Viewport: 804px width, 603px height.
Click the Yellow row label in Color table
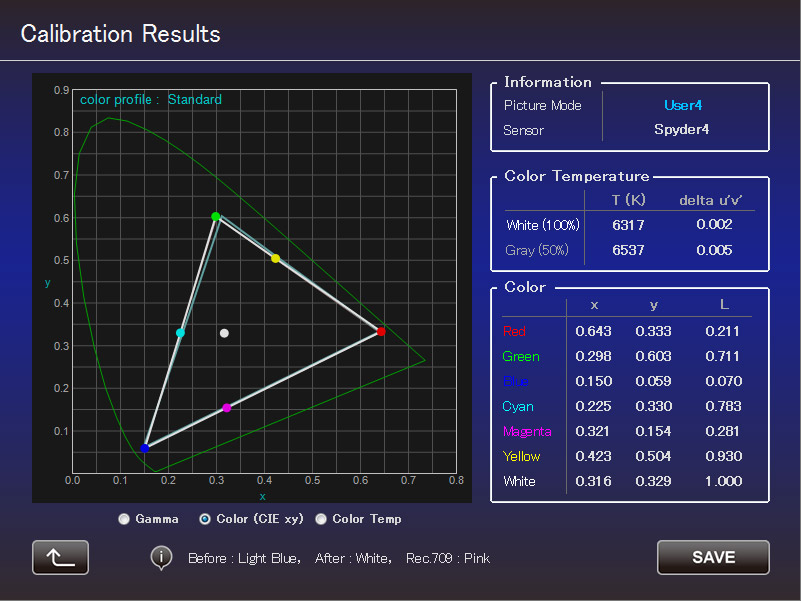521,456
